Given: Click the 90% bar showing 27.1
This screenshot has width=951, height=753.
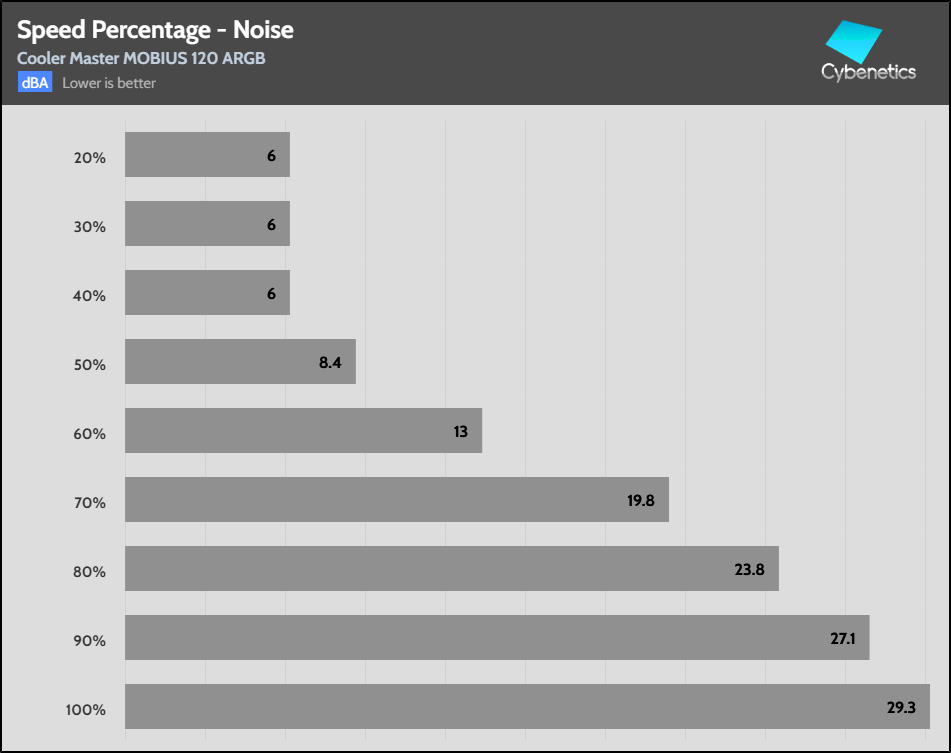Looking at the screenshot, I should [x=497, y=638].
